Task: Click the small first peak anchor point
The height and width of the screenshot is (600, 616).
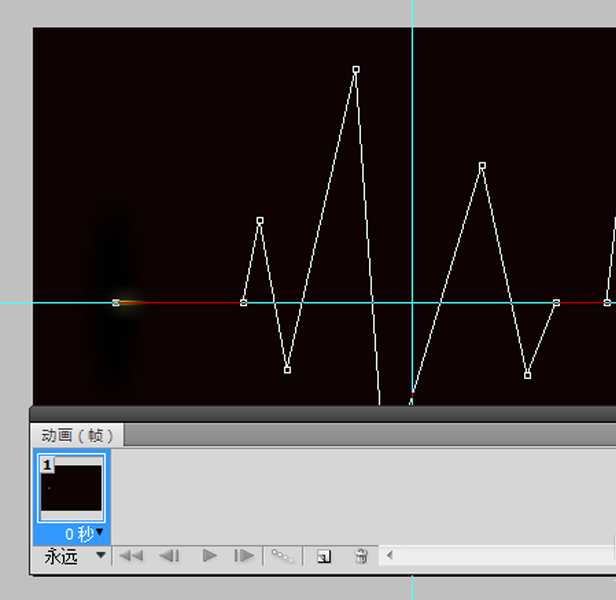Action: point(260,220)
